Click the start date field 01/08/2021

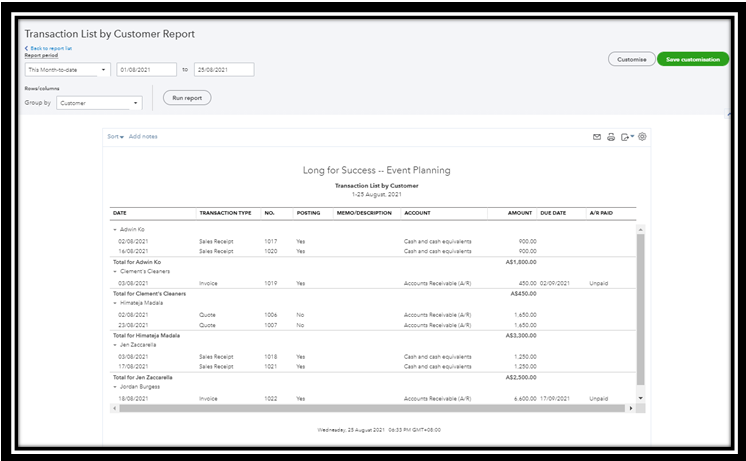click(146, 70)
